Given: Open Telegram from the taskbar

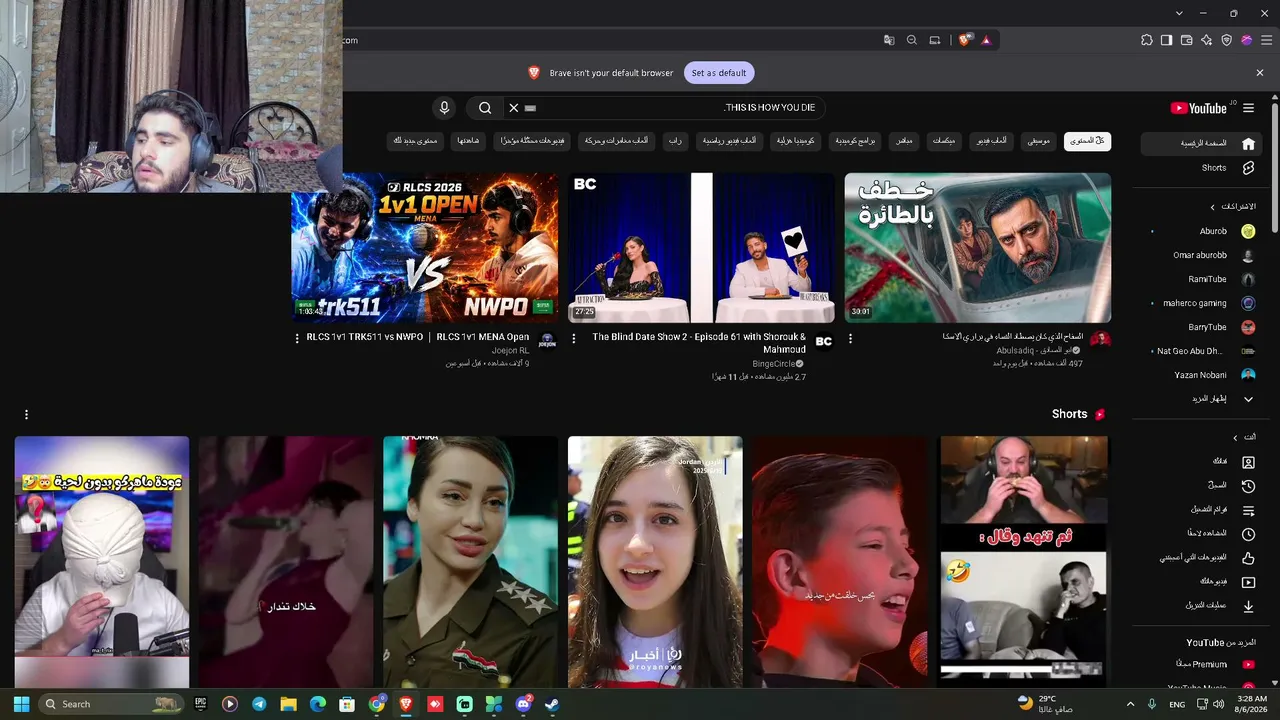Looking at the screenshot, I should [x=259, y=704].
